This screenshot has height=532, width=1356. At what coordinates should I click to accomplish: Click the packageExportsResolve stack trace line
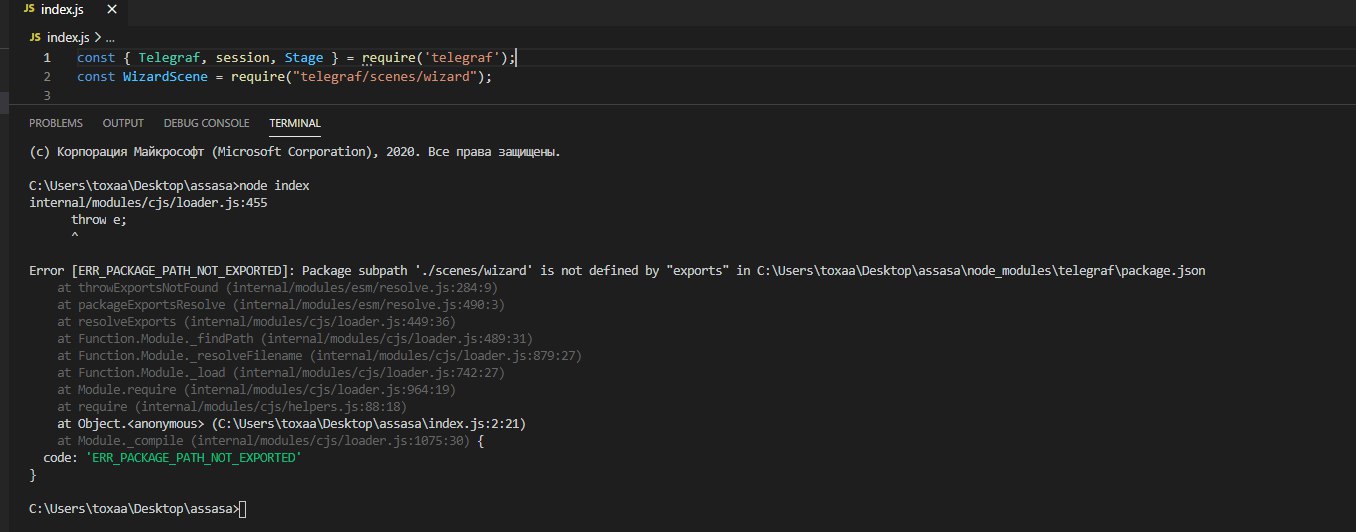(282, 305)
